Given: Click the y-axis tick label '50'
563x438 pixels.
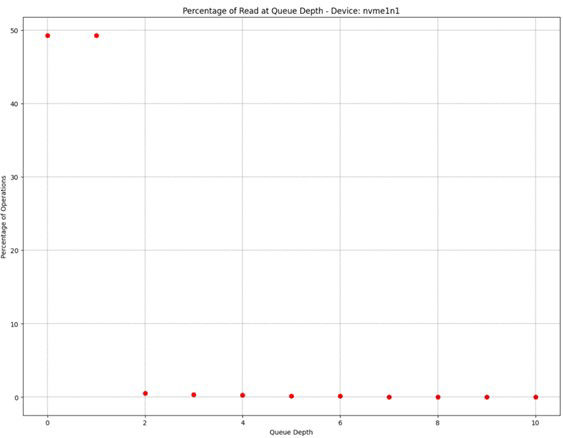Looking at the screenshot, I should click(x=14, y=31).
